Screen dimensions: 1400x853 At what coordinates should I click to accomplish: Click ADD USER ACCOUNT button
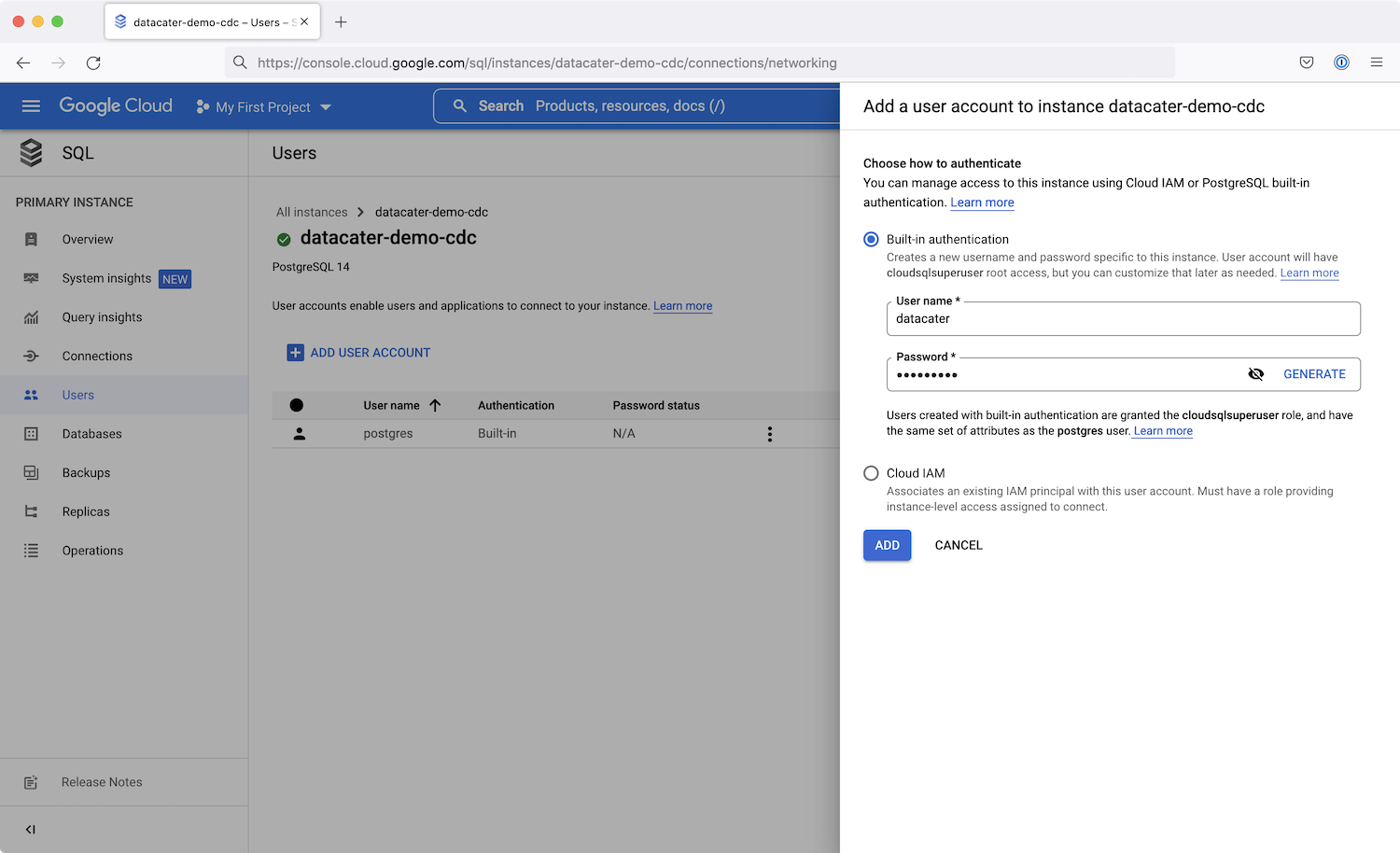point(359,353)
